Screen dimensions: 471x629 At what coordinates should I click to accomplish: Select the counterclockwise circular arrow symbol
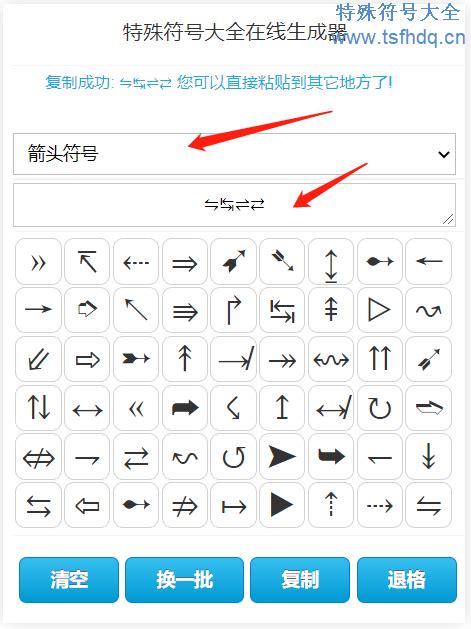(x=233, y=457)
